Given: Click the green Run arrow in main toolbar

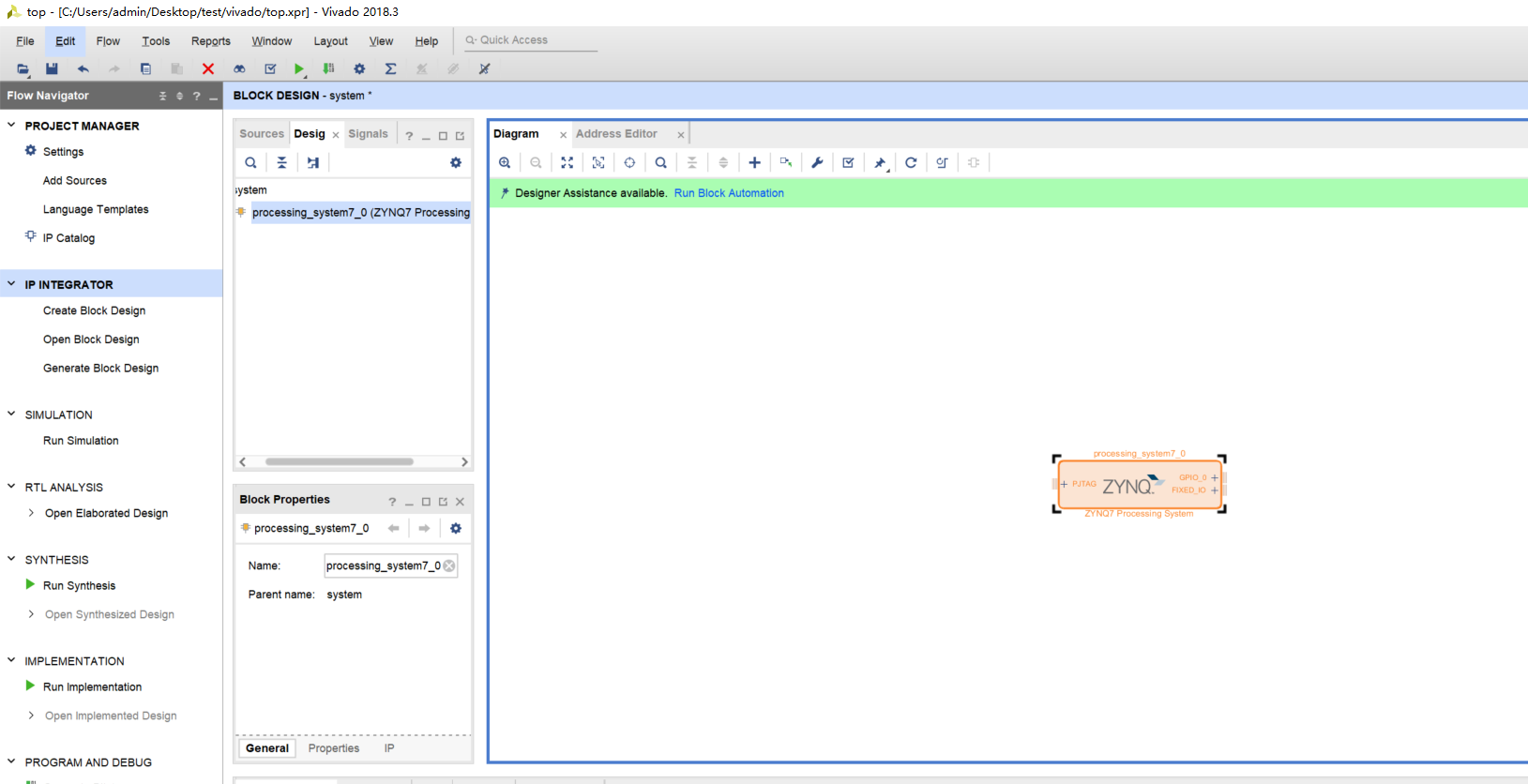Looking at the screenshot, I should 298,68.
